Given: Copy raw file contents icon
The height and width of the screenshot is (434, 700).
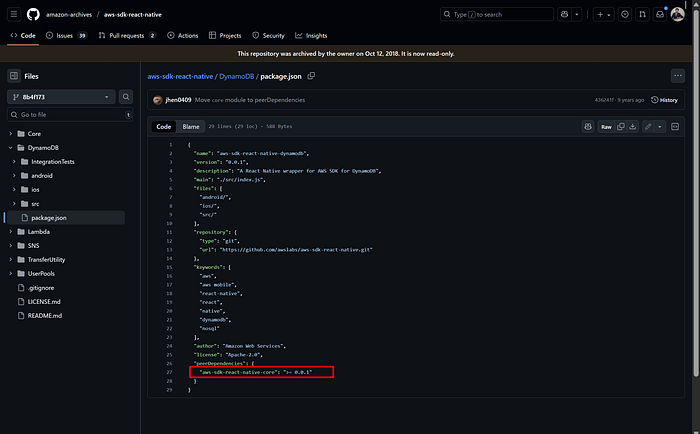Looking at the screenshot, I should pyautogui.click(x=621, y=127).
